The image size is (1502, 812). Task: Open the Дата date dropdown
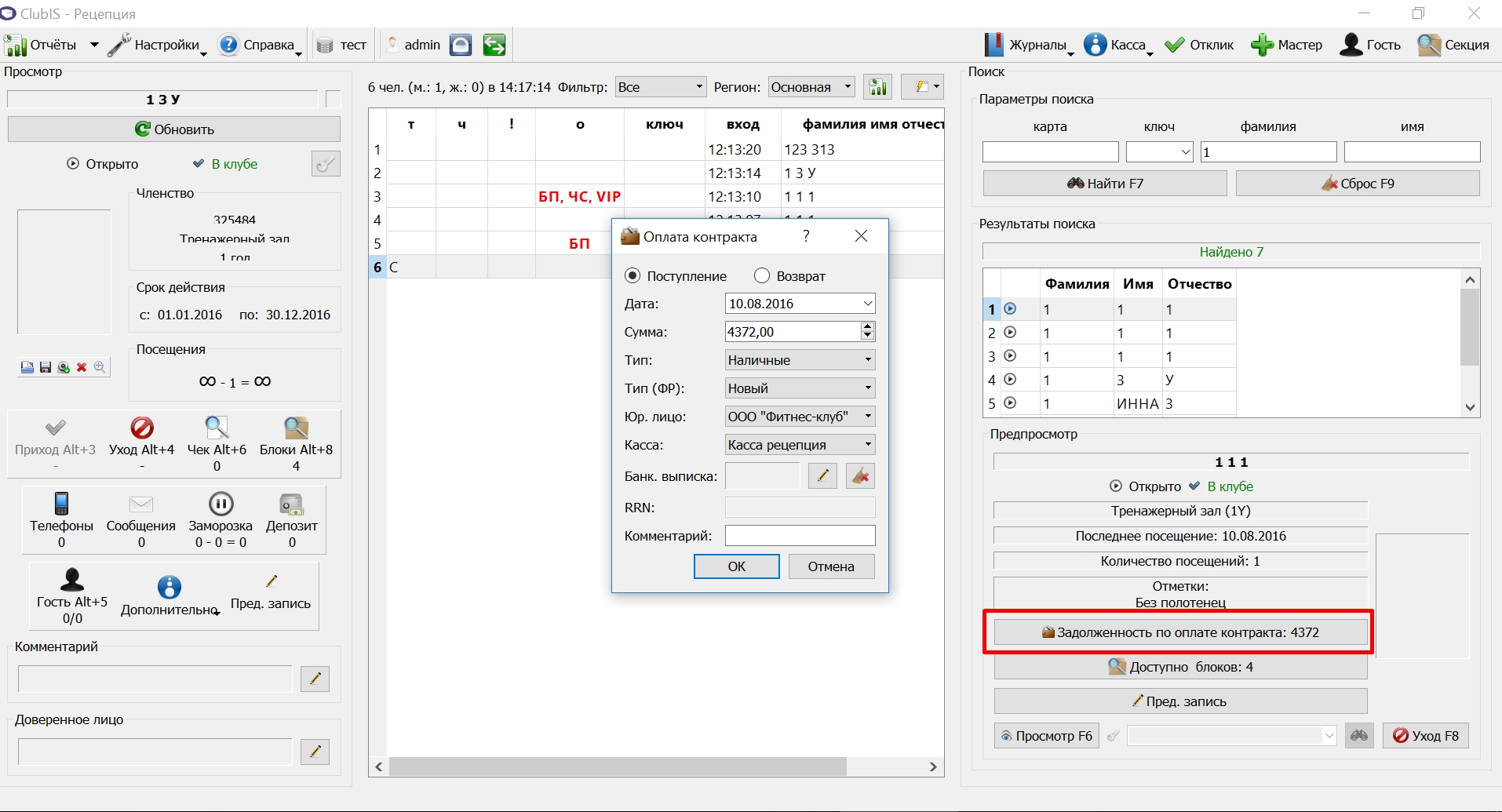[867, 304]
